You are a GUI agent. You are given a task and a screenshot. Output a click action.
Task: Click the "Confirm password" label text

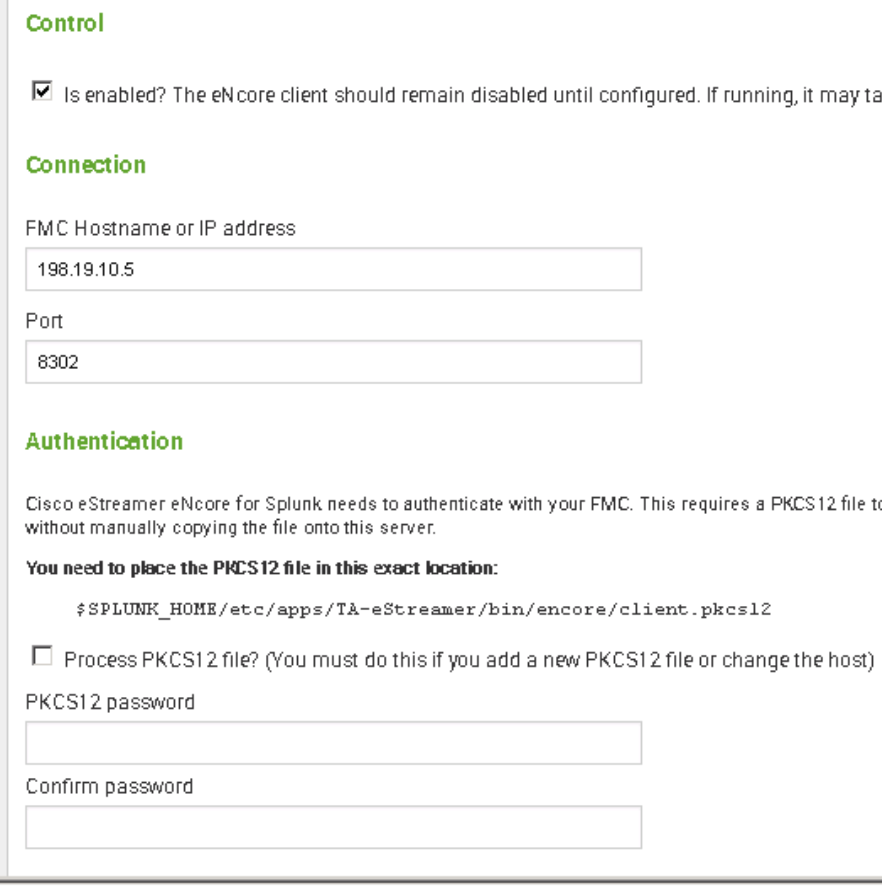109,786
